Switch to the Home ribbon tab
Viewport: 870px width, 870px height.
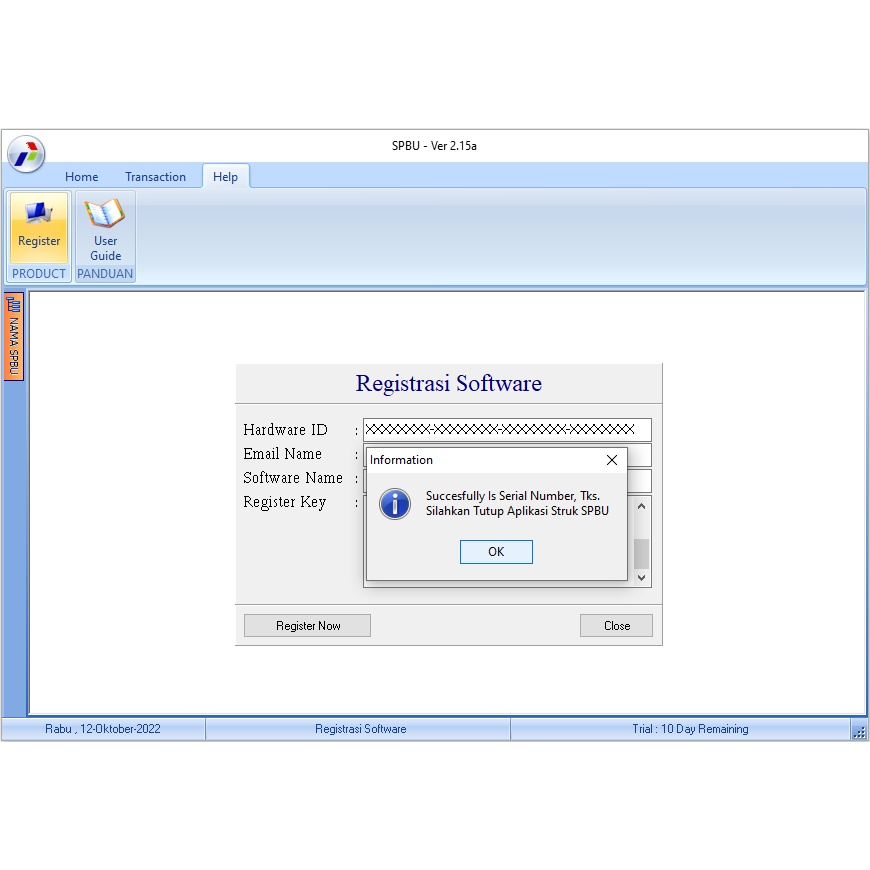(x=82, y=176)
